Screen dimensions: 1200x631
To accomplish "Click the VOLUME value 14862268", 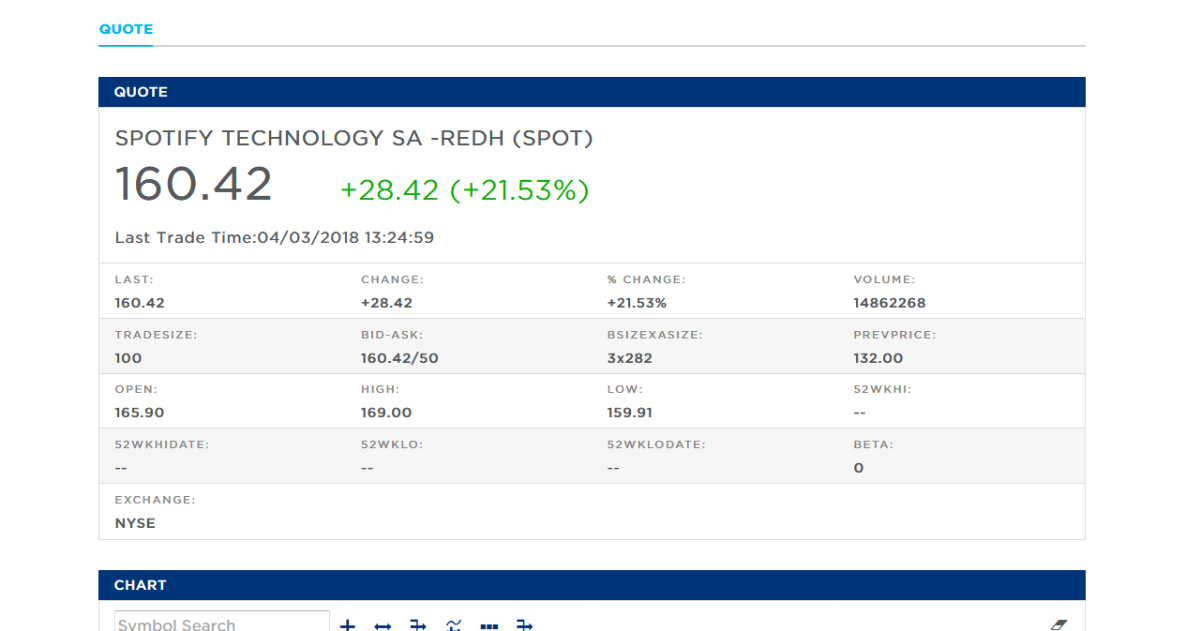I will pos(889,303).
